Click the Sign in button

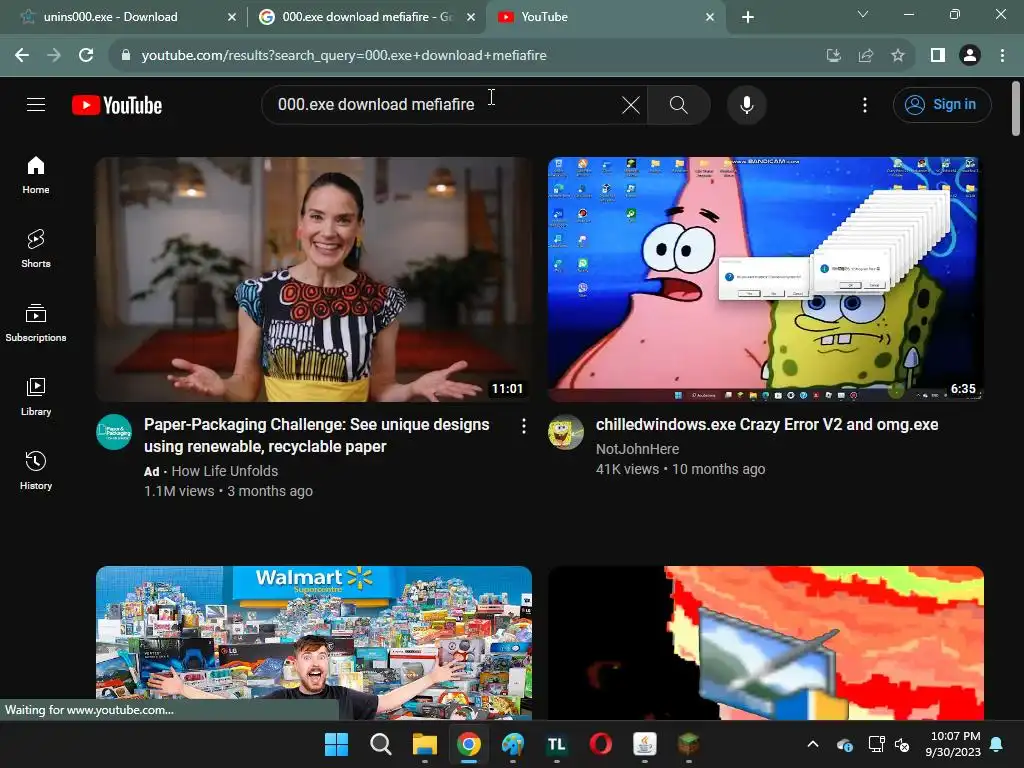pos(942,104)
